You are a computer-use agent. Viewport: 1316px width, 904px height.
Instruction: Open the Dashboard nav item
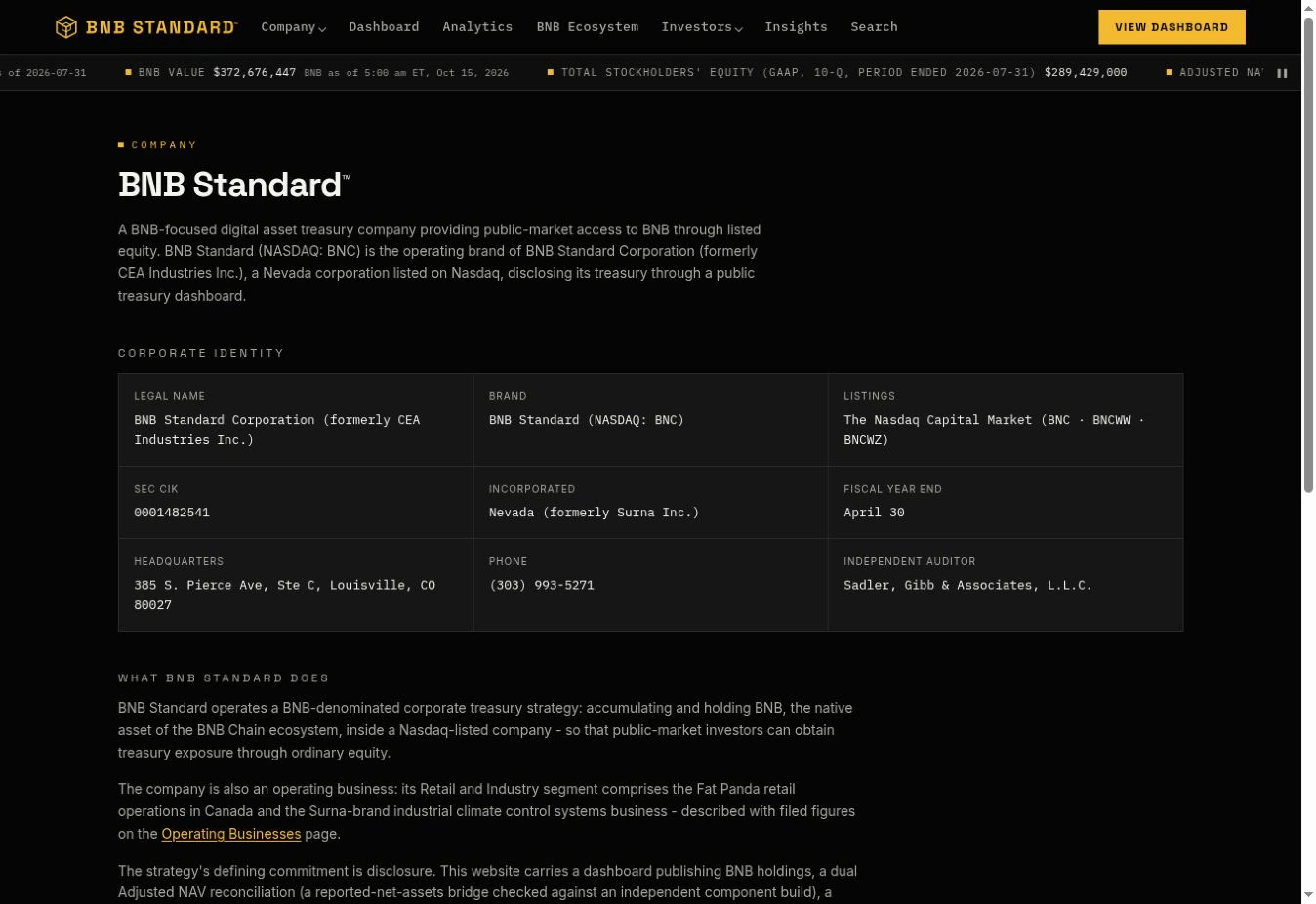click(x=384, y=27)
